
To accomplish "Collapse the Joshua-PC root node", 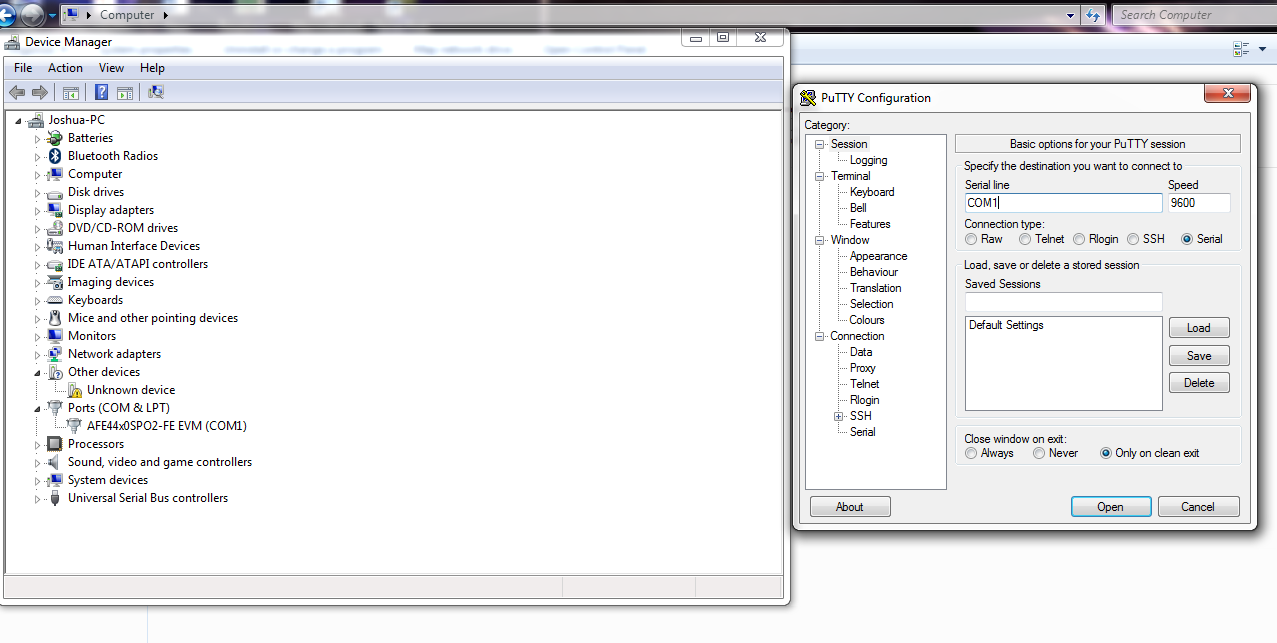I will [x=19, y=120].
